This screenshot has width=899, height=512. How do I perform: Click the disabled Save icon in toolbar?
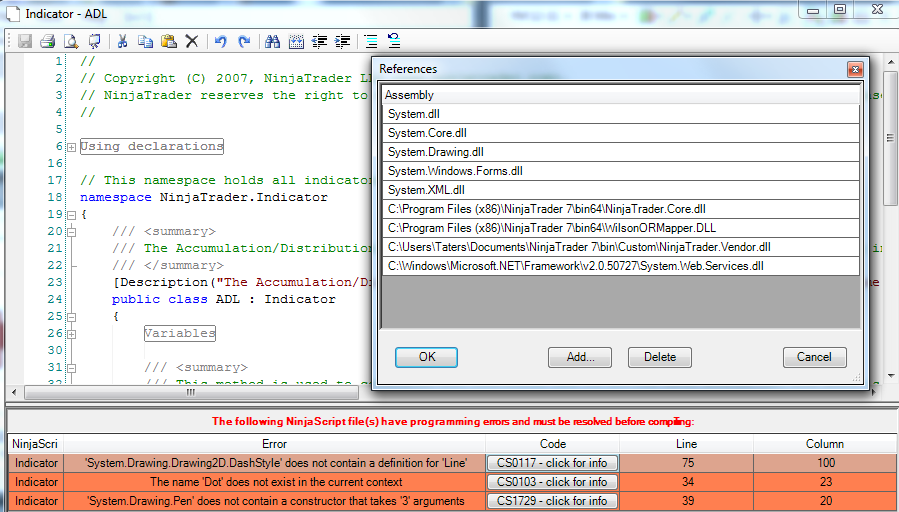[25, 41]
